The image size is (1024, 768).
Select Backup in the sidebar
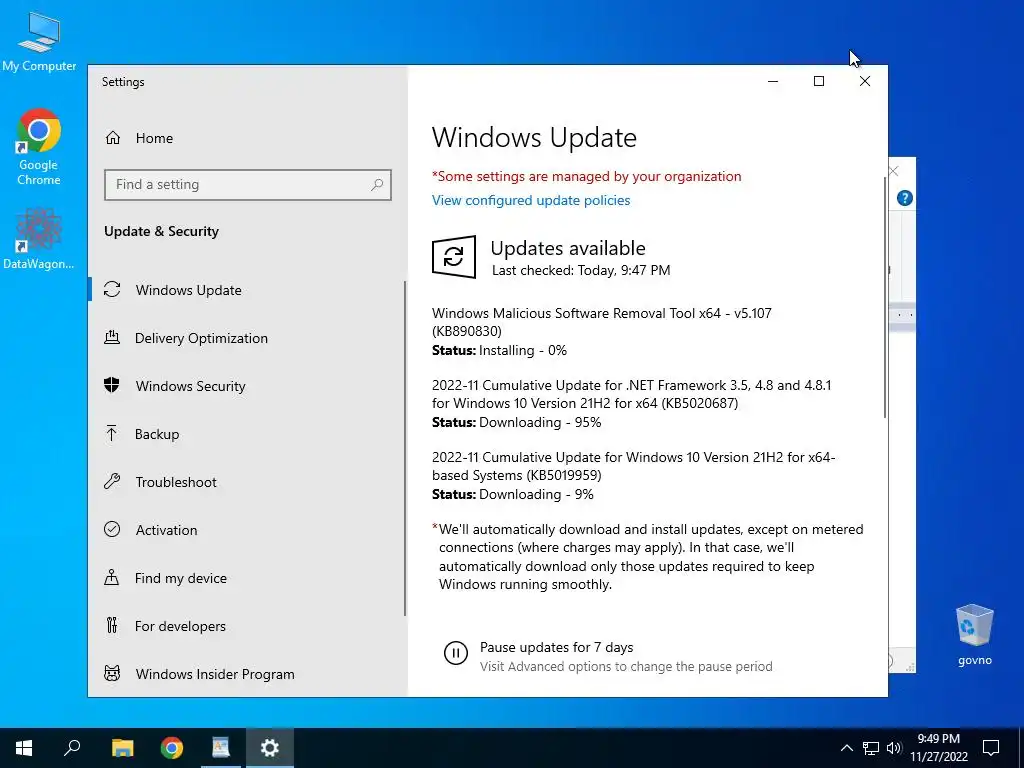click(247, 434)
